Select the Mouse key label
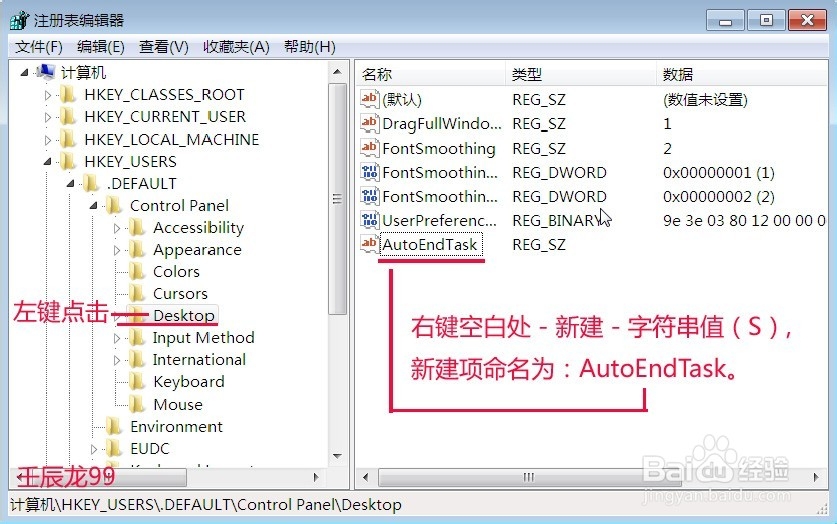Screen dimensions: 837x524 178,404
